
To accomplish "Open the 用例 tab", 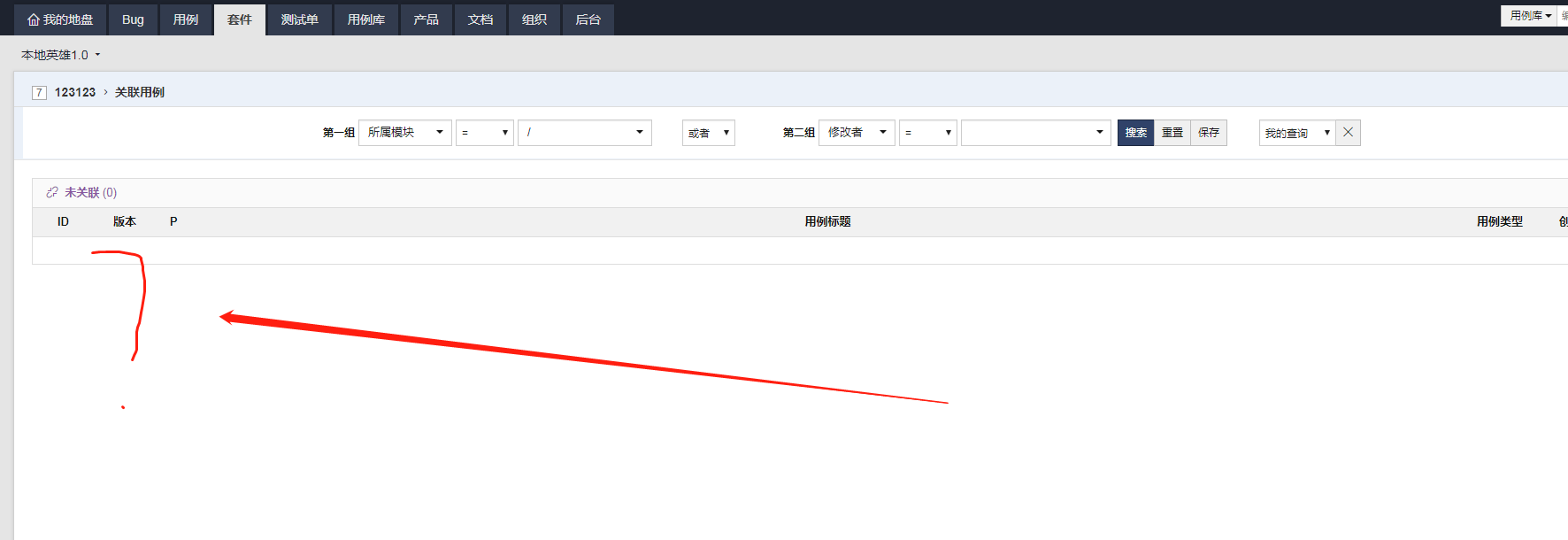I will (186, 19).
